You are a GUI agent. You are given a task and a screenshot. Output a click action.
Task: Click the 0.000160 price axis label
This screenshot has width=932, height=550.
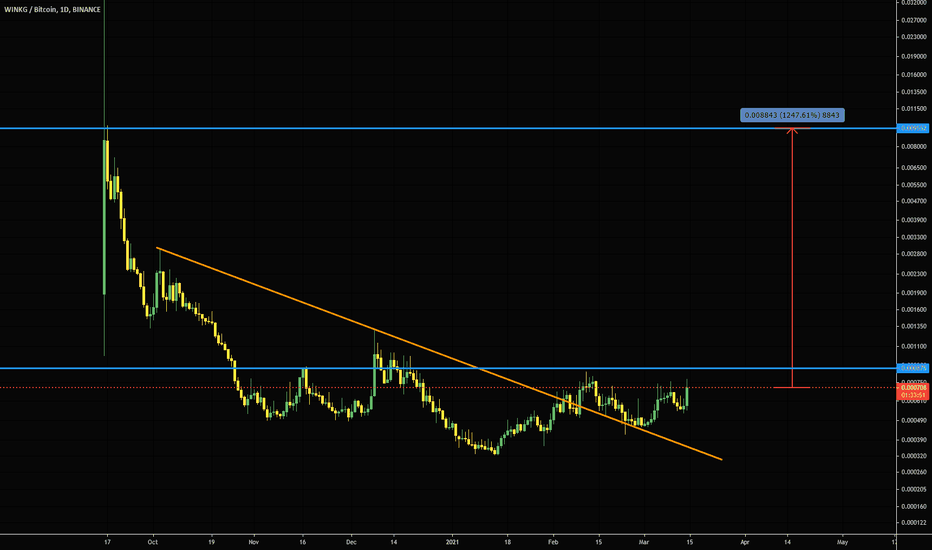[x=914, y=507]
